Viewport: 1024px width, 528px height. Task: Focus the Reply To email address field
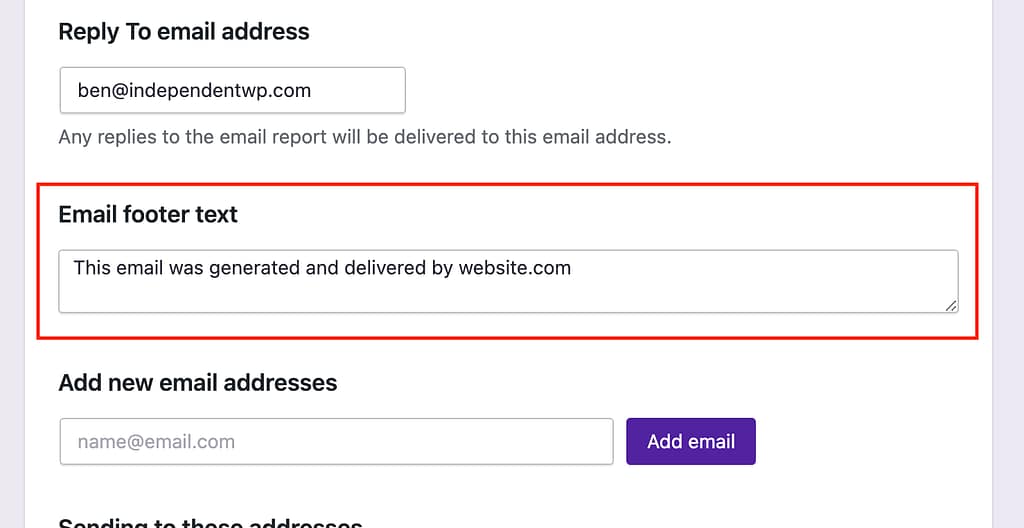232,90
